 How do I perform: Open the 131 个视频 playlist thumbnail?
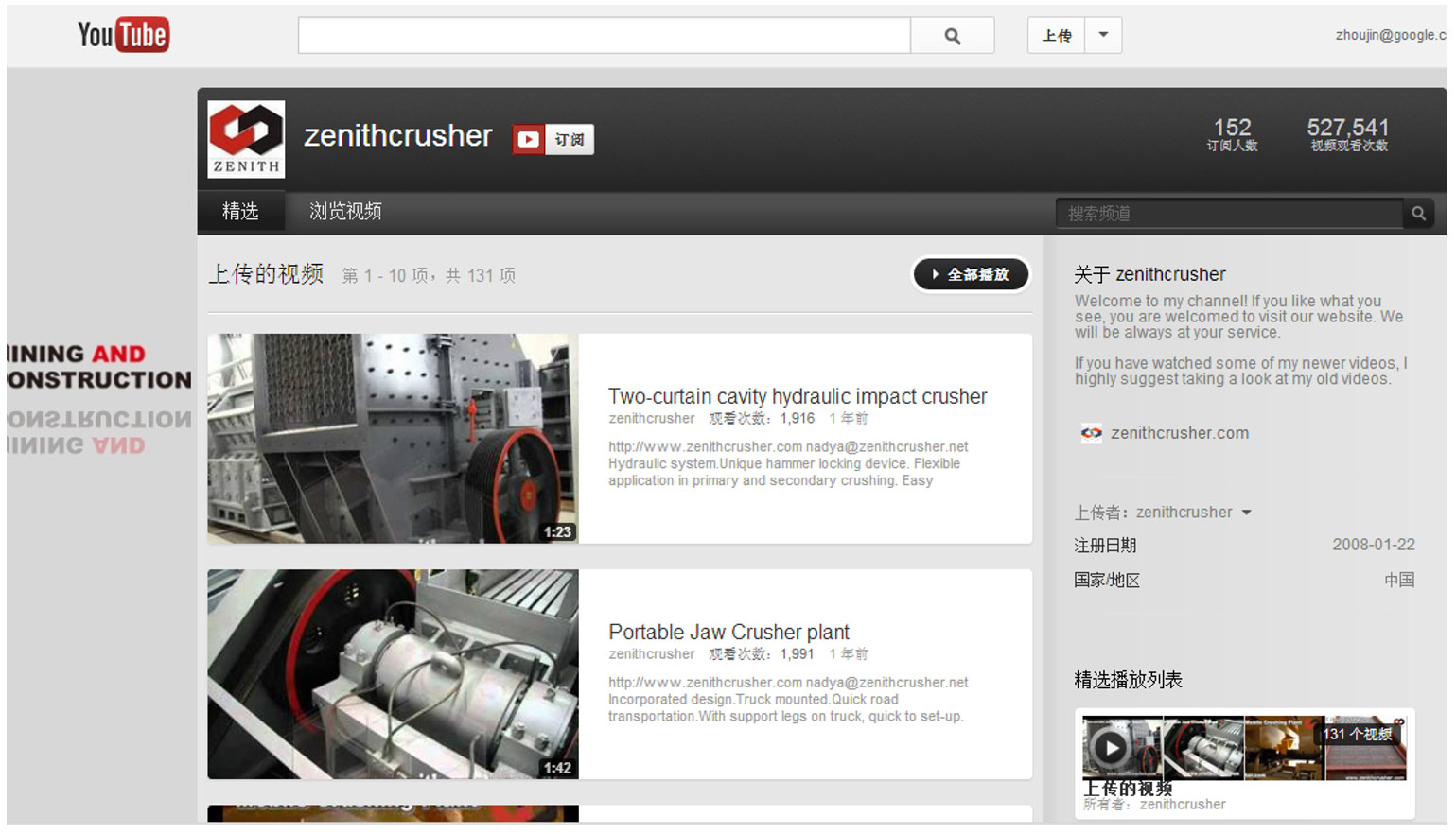coord(1244,748)
